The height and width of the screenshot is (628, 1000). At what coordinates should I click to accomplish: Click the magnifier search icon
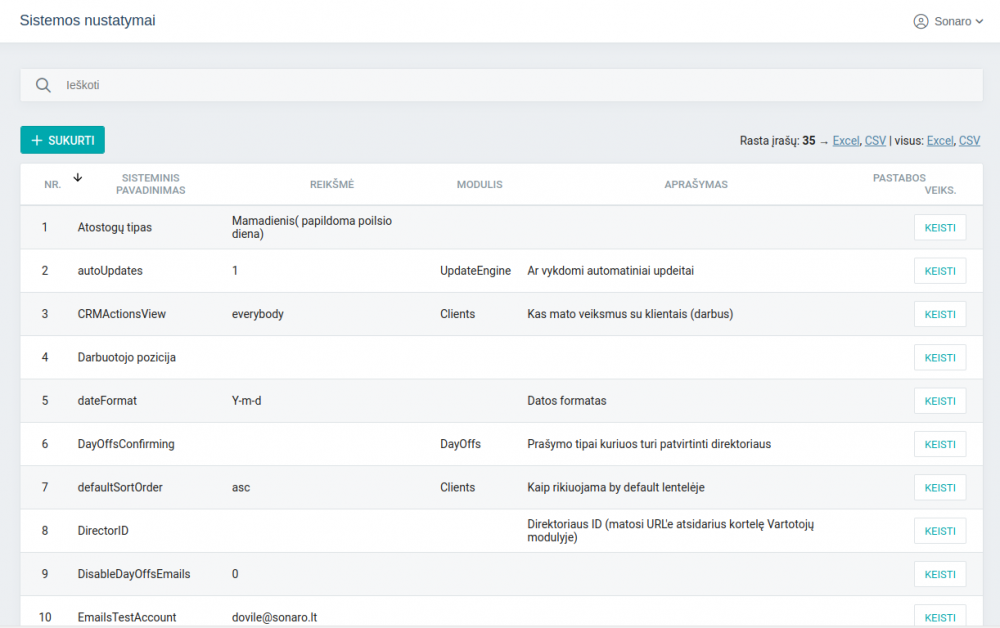coord(43,85)
